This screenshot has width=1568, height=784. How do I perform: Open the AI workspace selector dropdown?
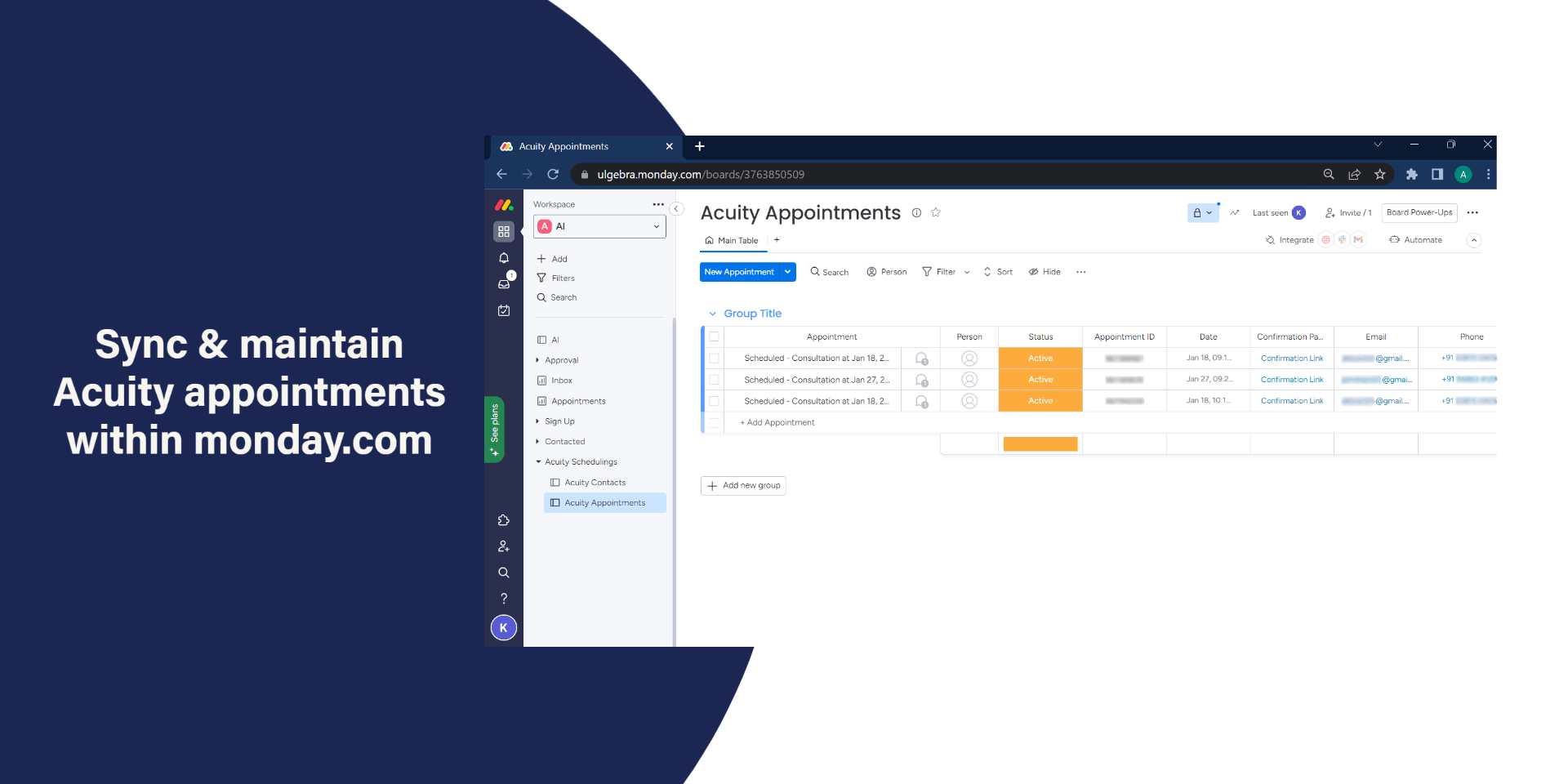[x=599, y=226]
